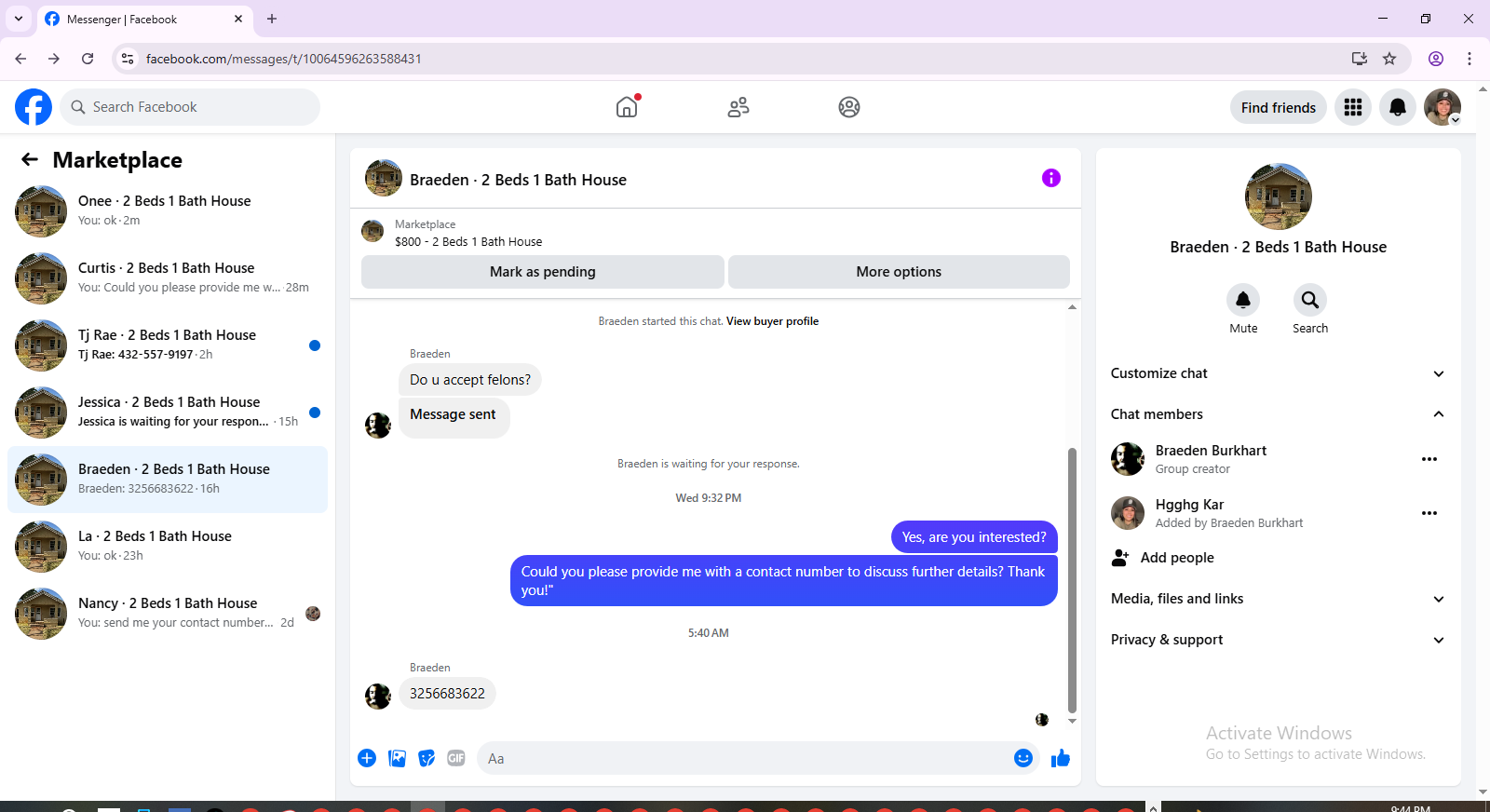The height and width of the screenshot is (812, 1490).
Task: Open the Tj Rae conversation
Action: [168, 345]
